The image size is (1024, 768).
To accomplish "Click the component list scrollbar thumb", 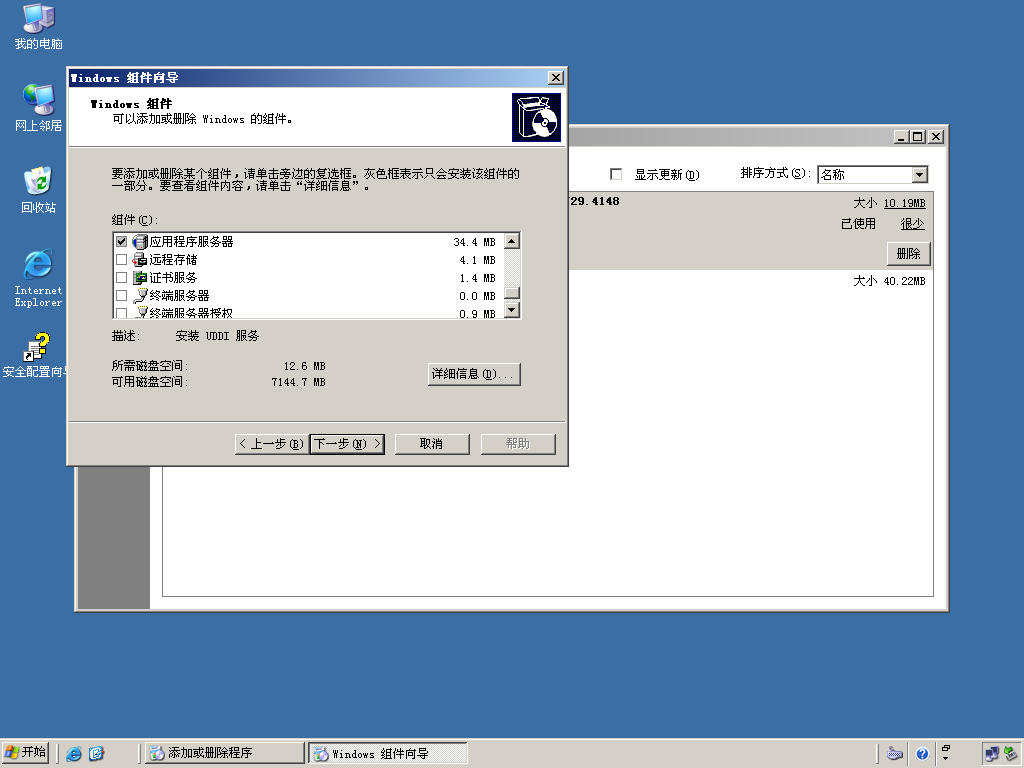I will [x=512, y=293].
